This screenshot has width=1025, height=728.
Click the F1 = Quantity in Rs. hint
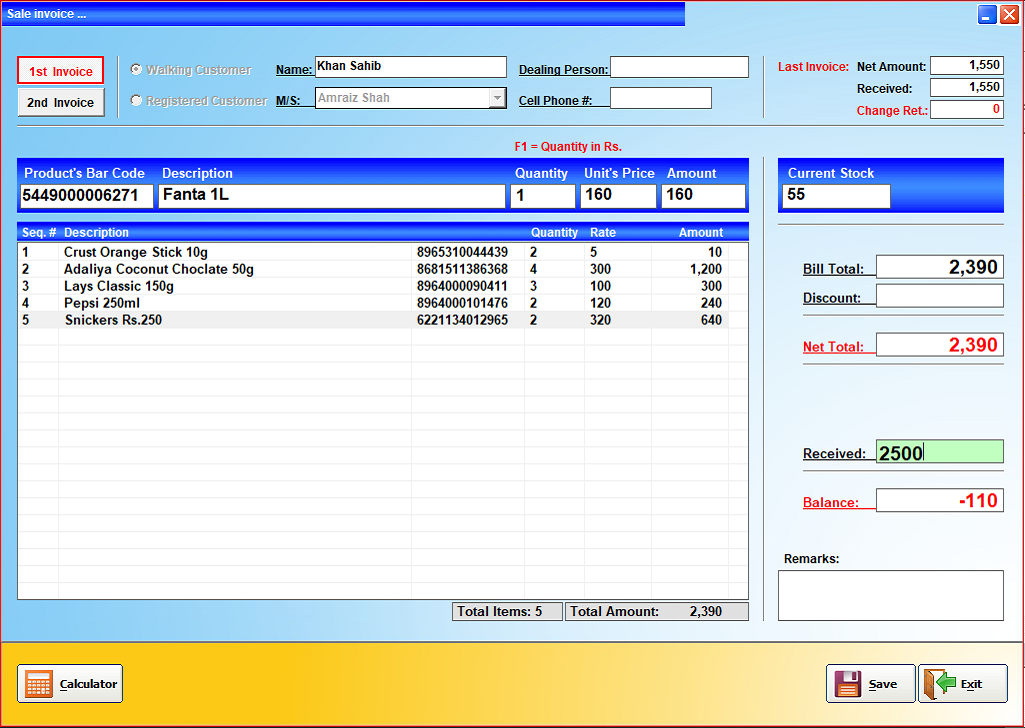coord(568,146)
